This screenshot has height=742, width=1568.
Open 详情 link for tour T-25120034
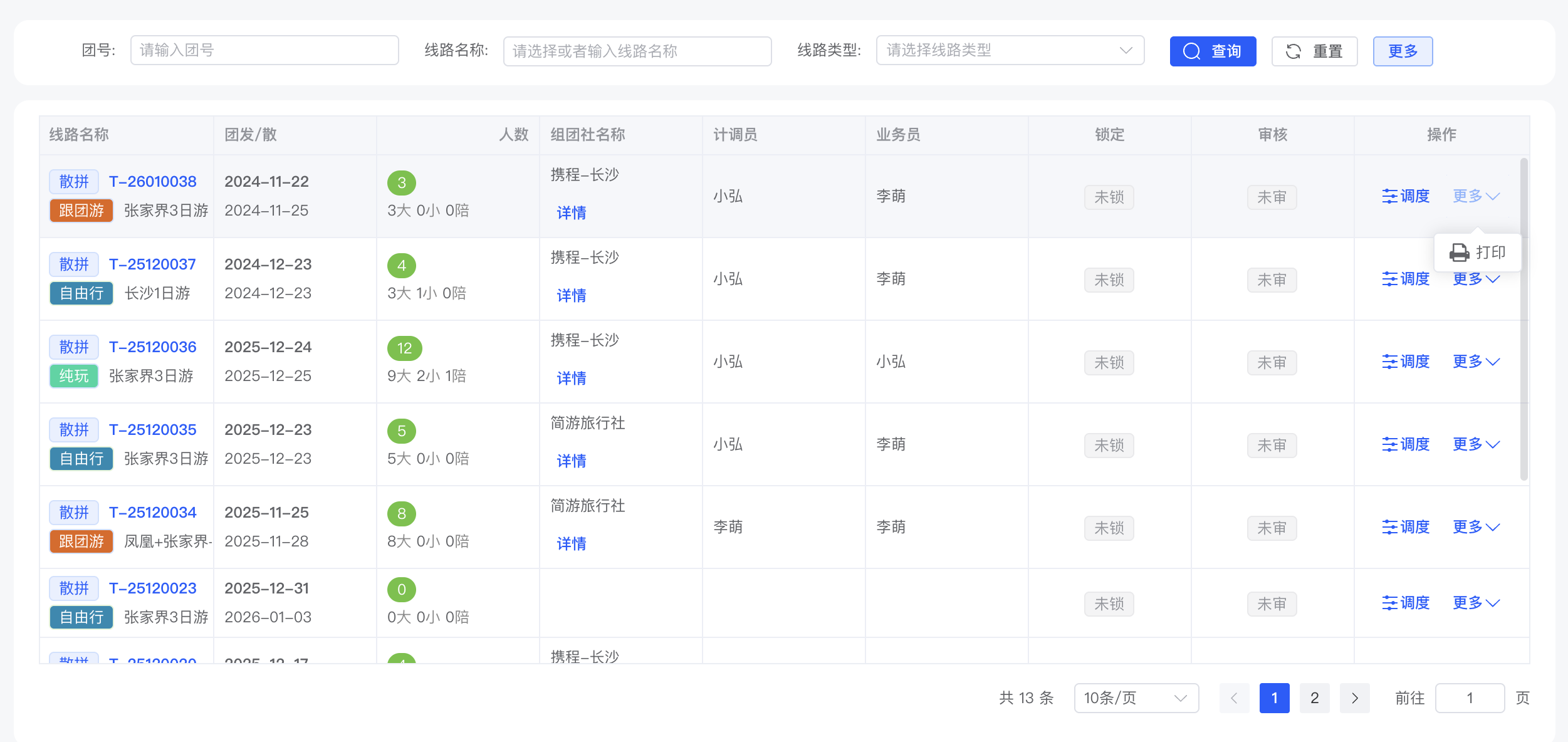pyautogui.click(x=571, y=544)
